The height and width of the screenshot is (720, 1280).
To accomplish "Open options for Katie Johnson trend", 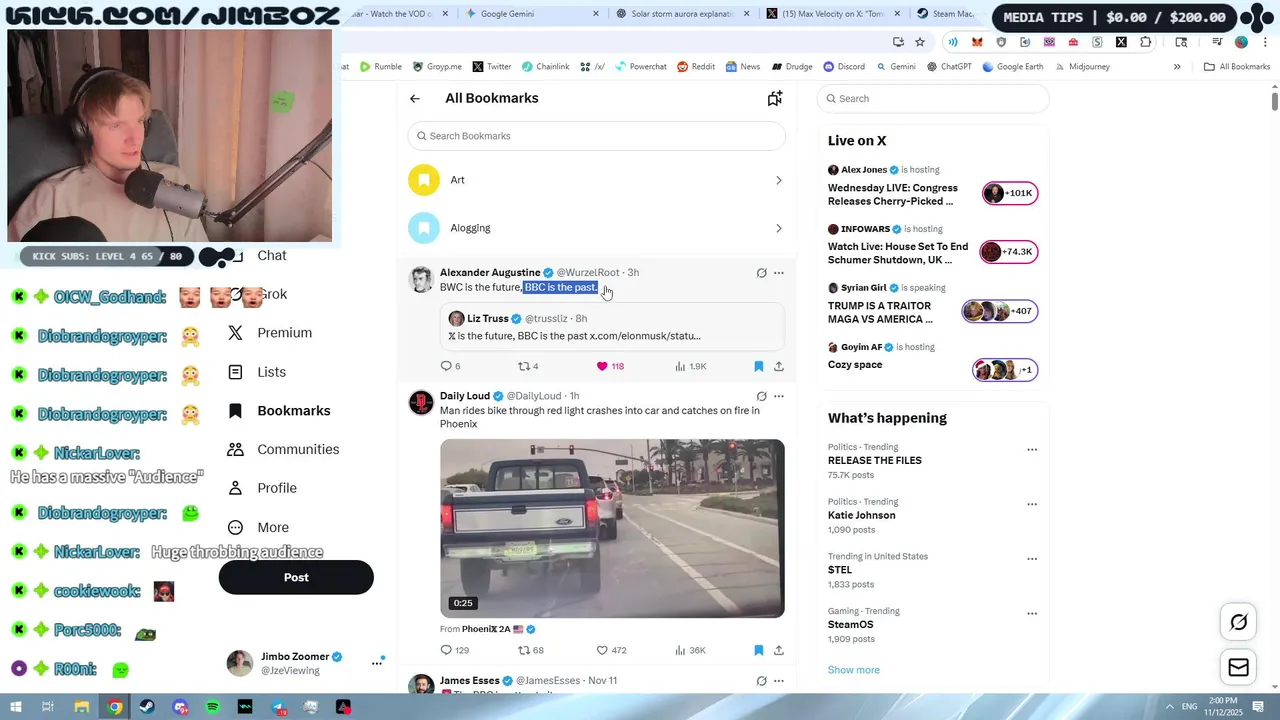I will (x=1032, y=505).
